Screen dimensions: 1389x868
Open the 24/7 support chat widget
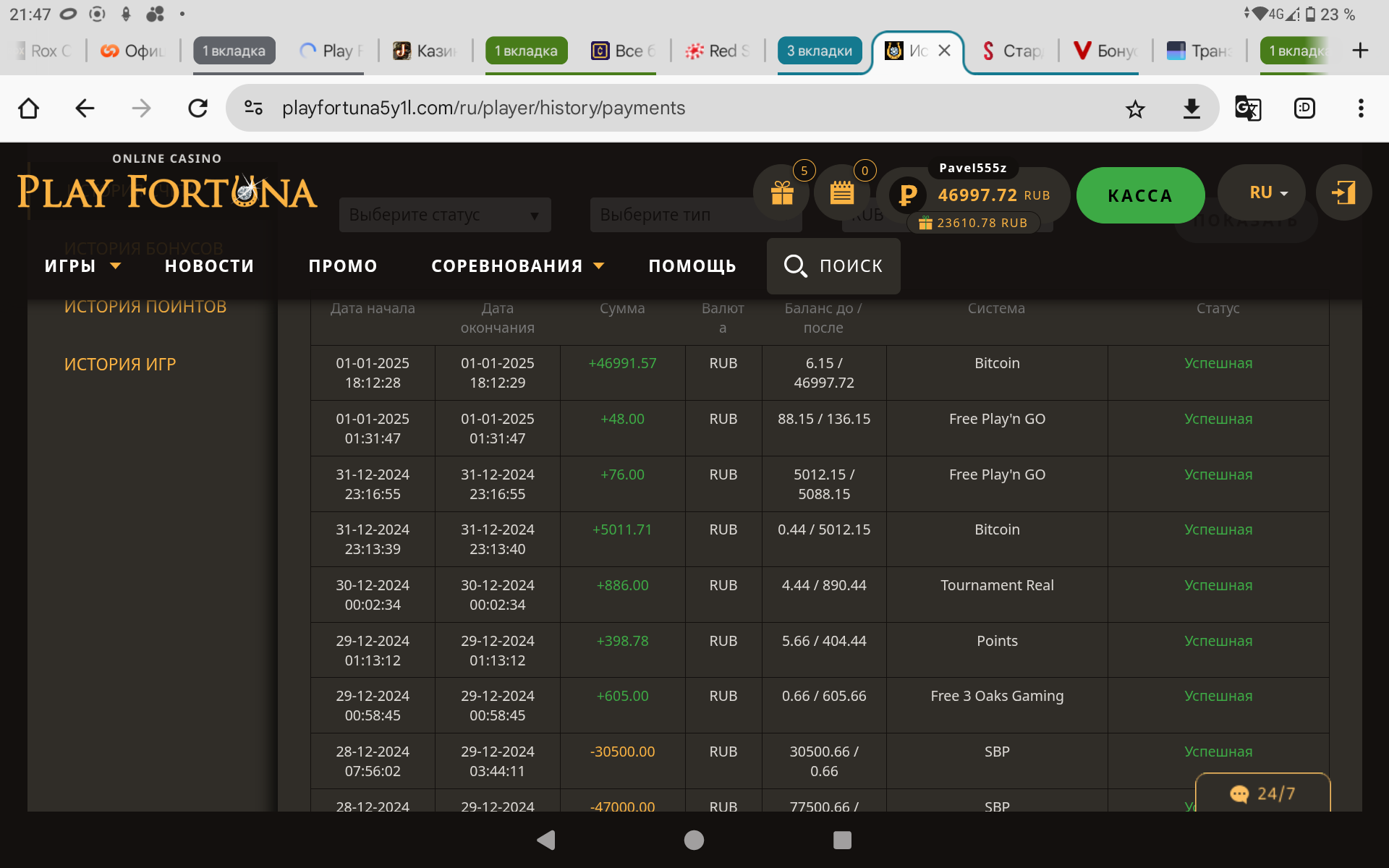tap(1262, 793)
